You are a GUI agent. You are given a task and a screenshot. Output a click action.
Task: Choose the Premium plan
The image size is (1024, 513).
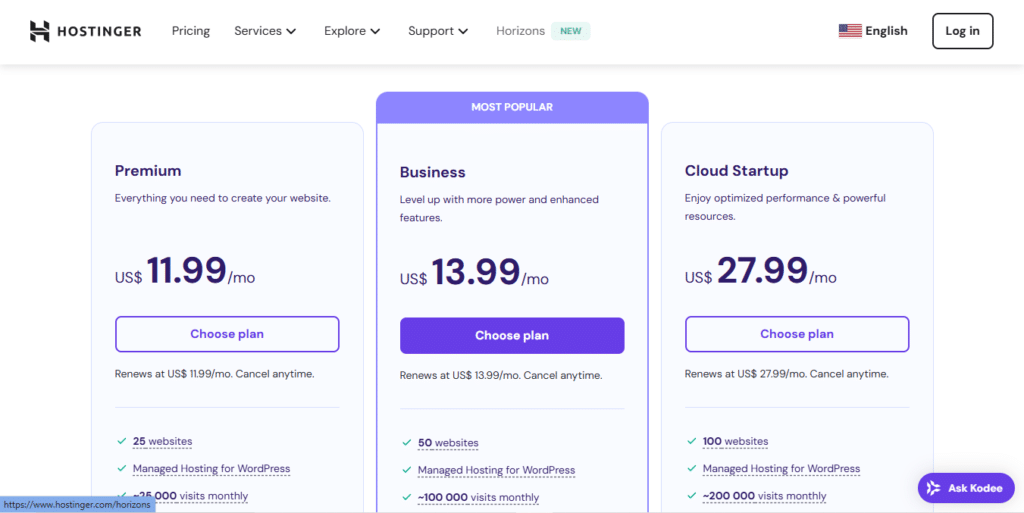pyautogui.click(x=227, y=334)
